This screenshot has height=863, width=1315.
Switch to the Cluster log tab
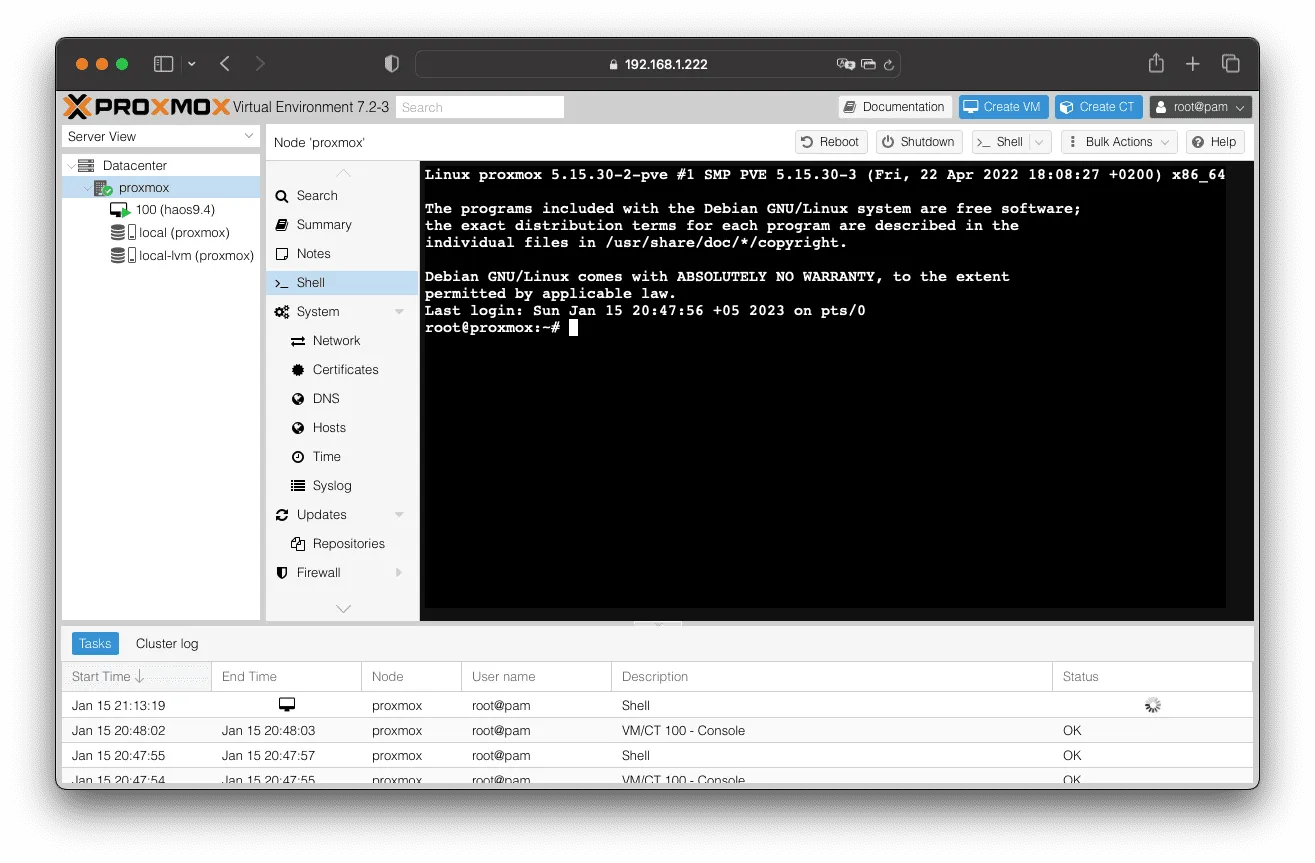pyautogui.click(x=167, y=644)
